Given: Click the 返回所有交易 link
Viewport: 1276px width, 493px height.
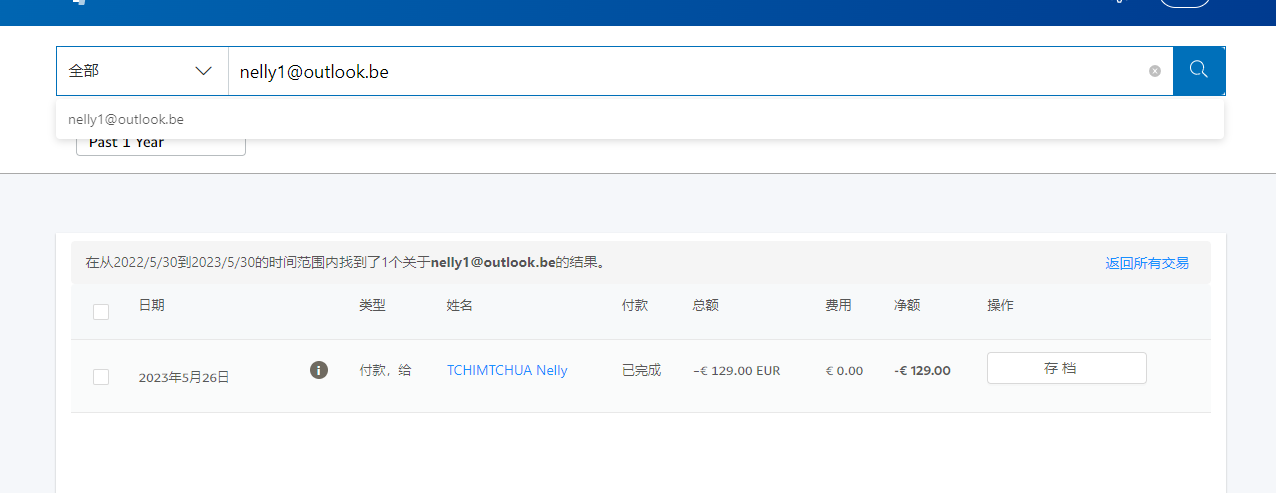Looking at the screenshot, I should pyautogui.click(x=1147, y=263).
